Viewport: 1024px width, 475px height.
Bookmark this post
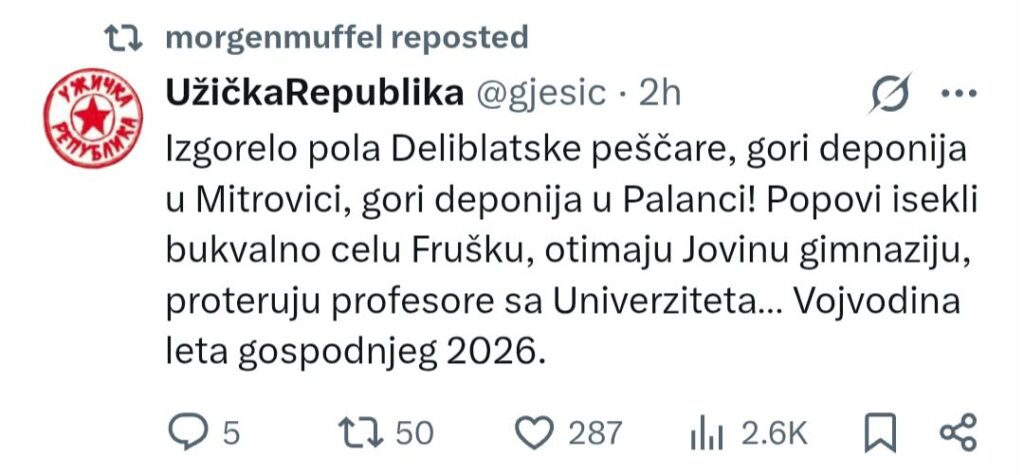880,433
